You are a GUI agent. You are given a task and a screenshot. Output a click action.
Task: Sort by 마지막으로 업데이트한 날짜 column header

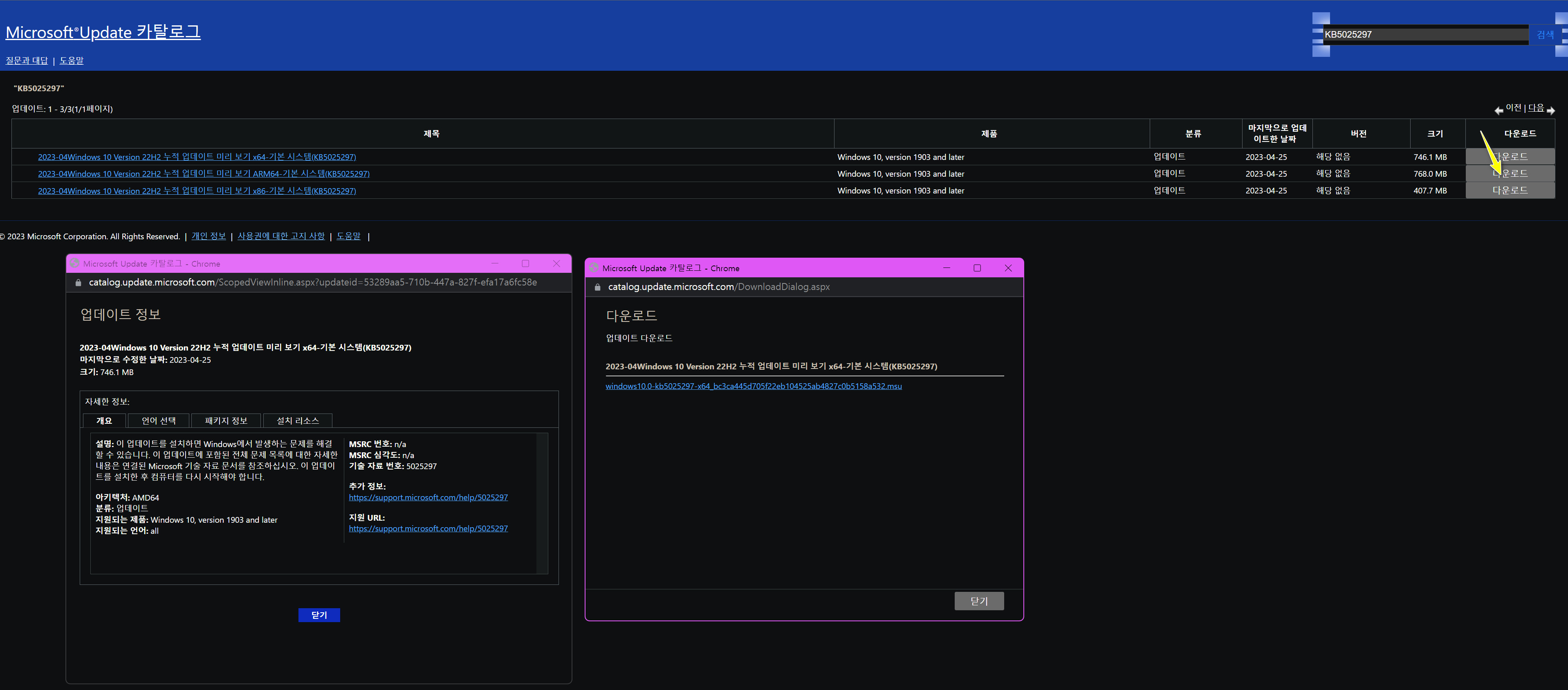coord(1277,133)
